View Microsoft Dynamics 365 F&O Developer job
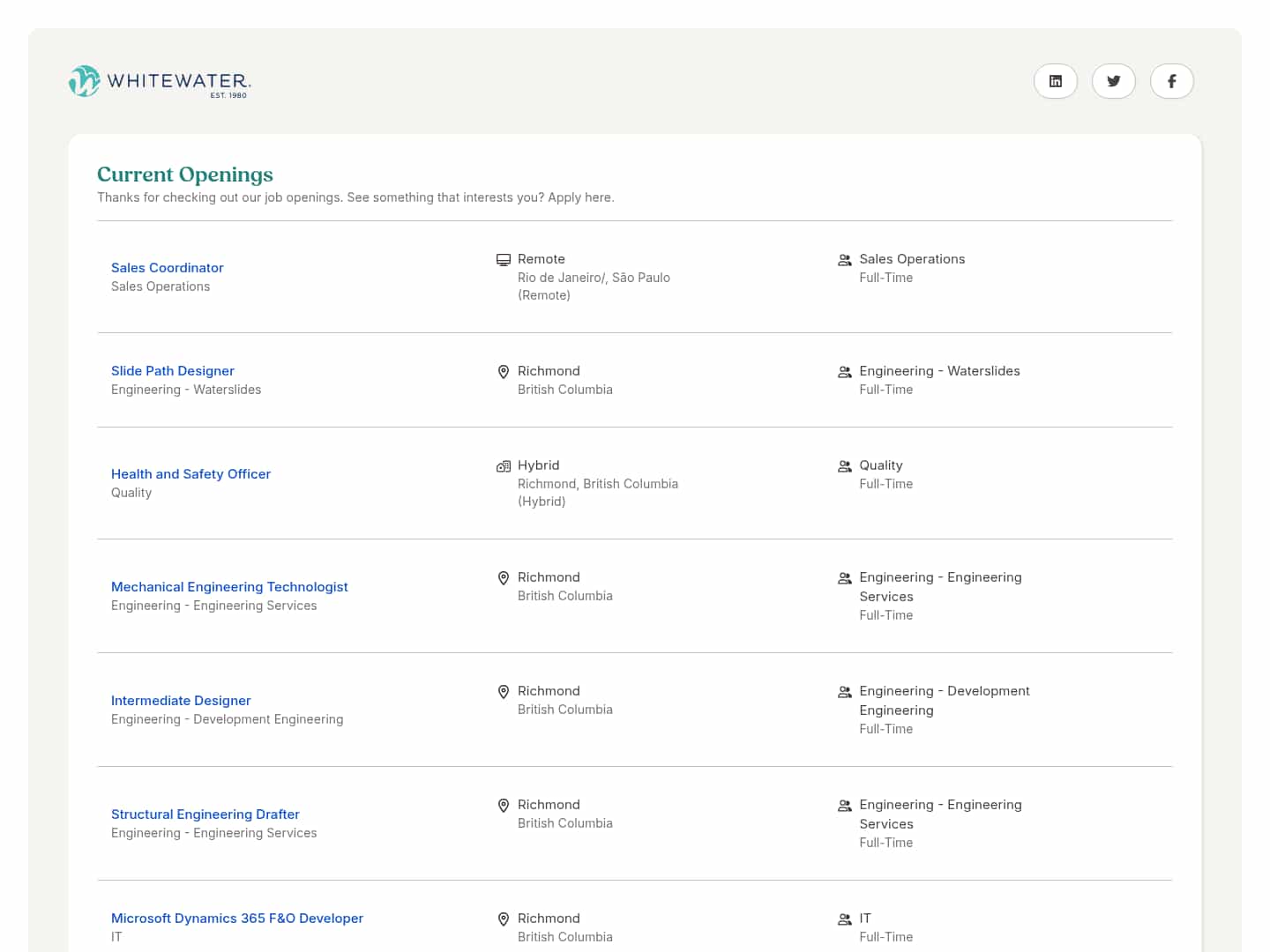 coord(236,919)
